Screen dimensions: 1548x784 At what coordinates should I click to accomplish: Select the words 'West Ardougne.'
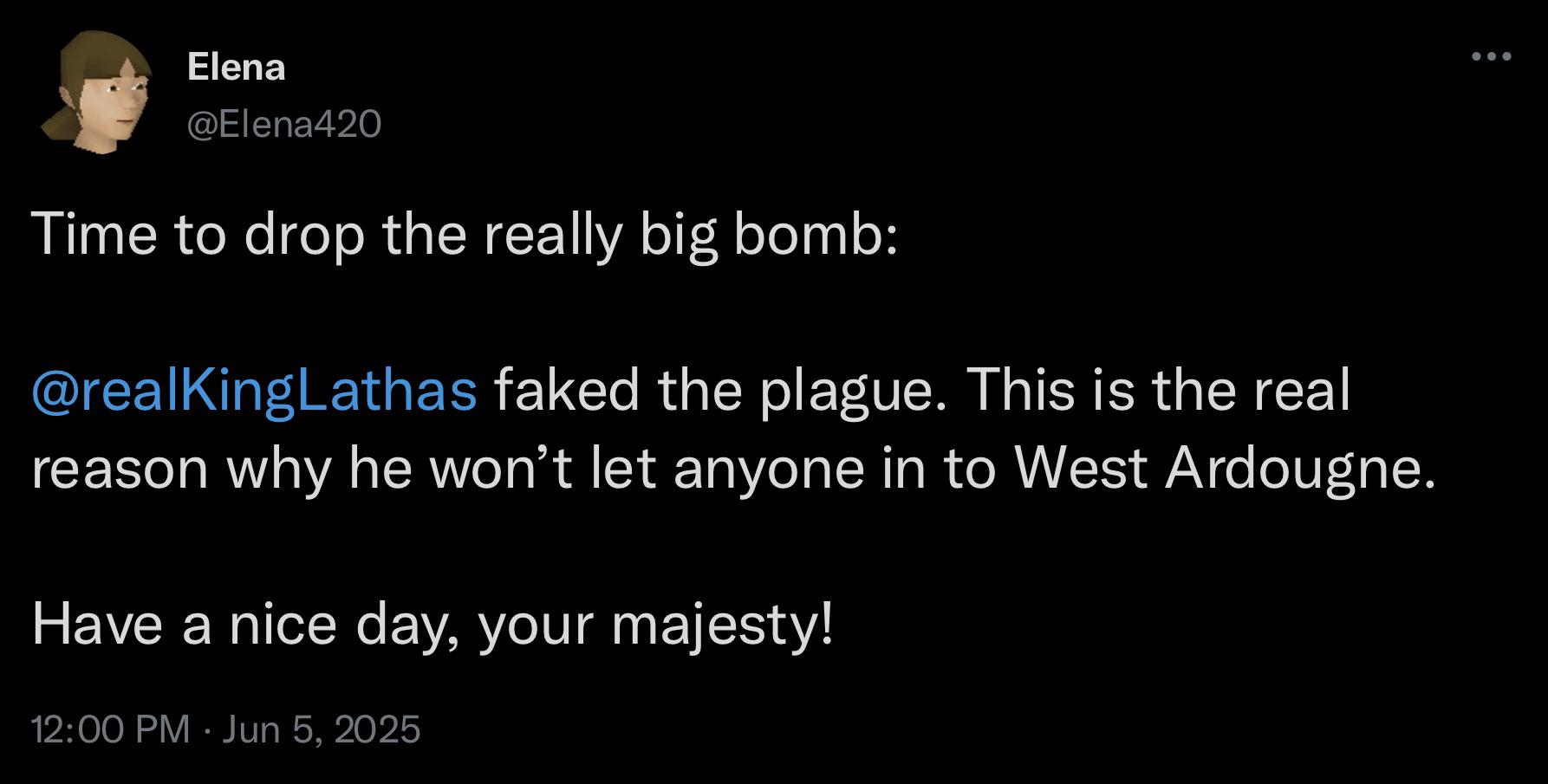pyautogui.click(x=1219, y=469)
